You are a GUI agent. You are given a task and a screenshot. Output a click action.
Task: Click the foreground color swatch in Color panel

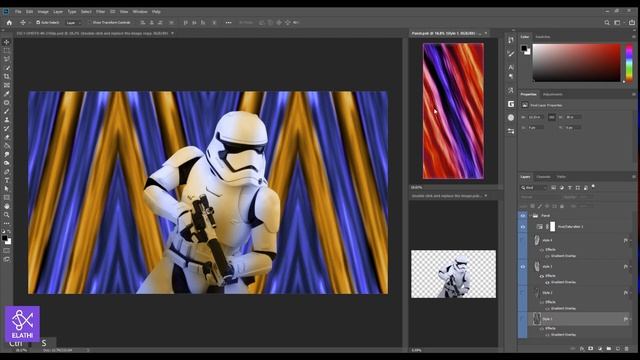coord(524,48)
